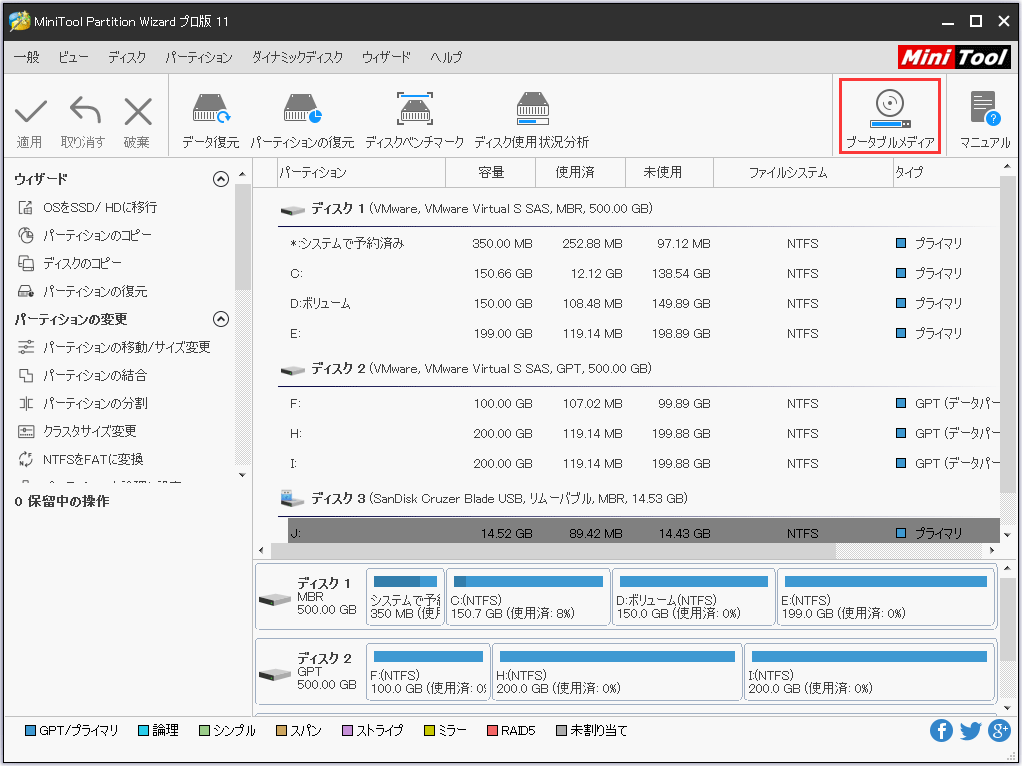The height and width of the screenshot is (766, 1022).
Task: Select Split Partition (パーティションの分割)
Action: (x=95, y=404)
